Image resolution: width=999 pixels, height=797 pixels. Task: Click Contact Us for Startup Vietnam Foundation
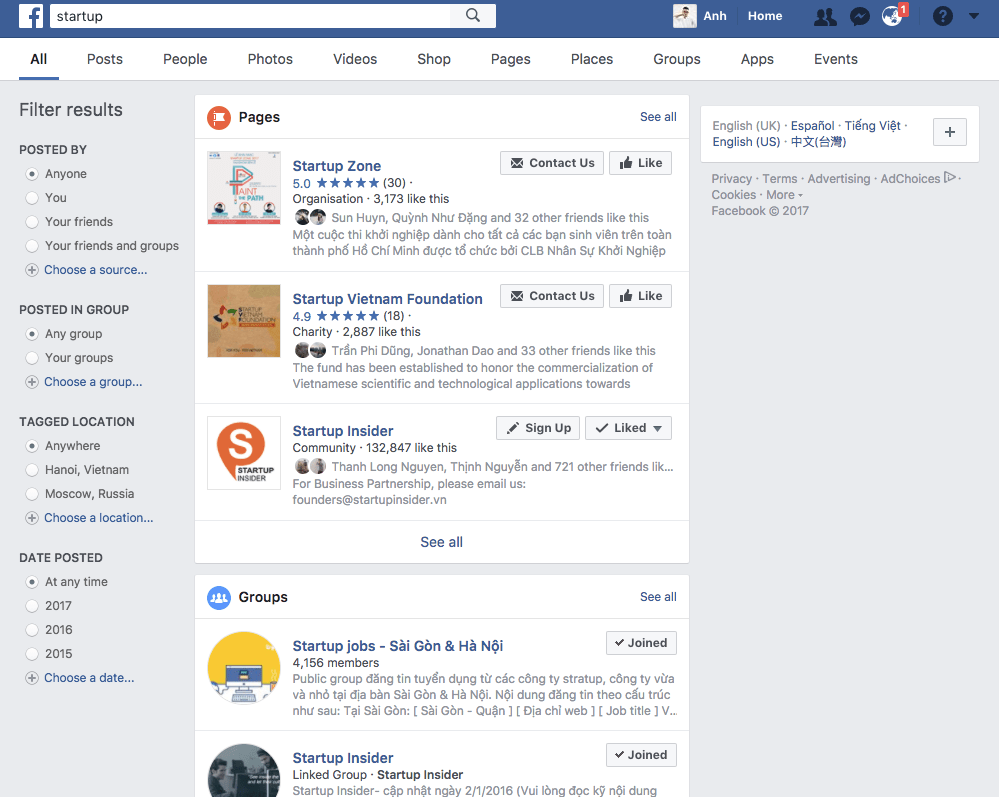552,296
